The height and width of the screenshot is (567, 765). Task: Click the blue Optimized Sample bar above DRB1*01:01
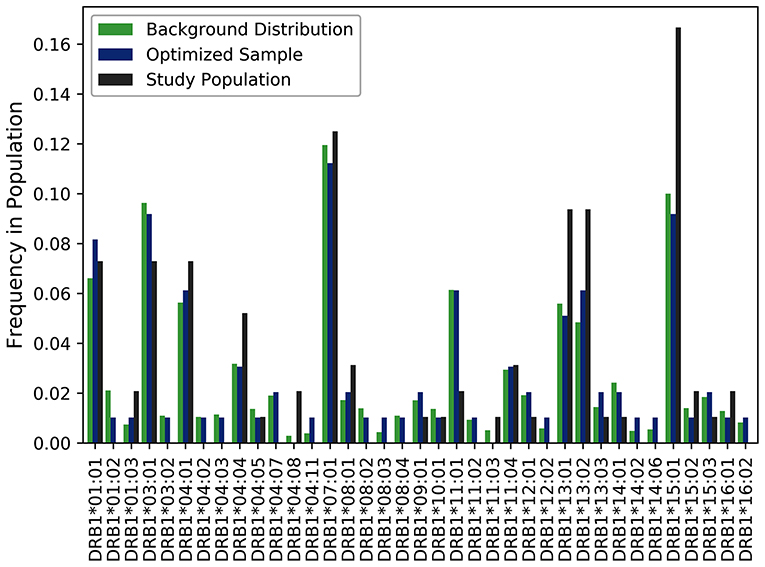click(x=95, y=341)
